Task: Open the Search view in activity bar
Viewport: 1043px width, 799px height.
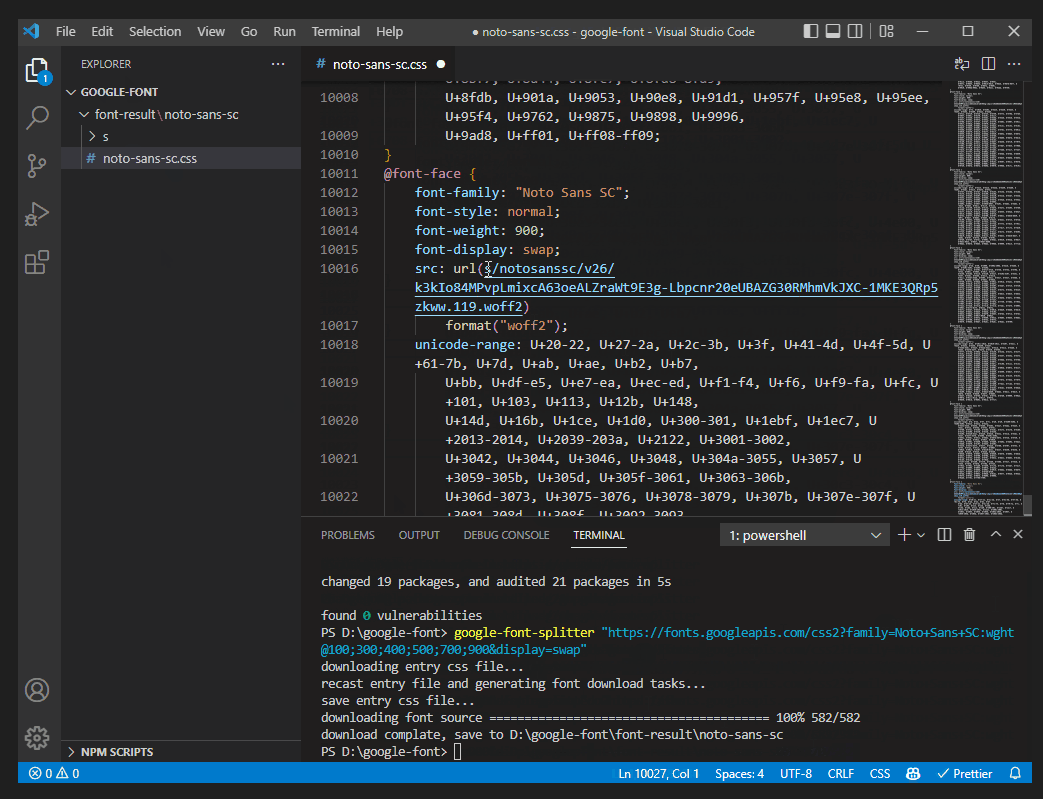Action: click(x=37, y=118)
